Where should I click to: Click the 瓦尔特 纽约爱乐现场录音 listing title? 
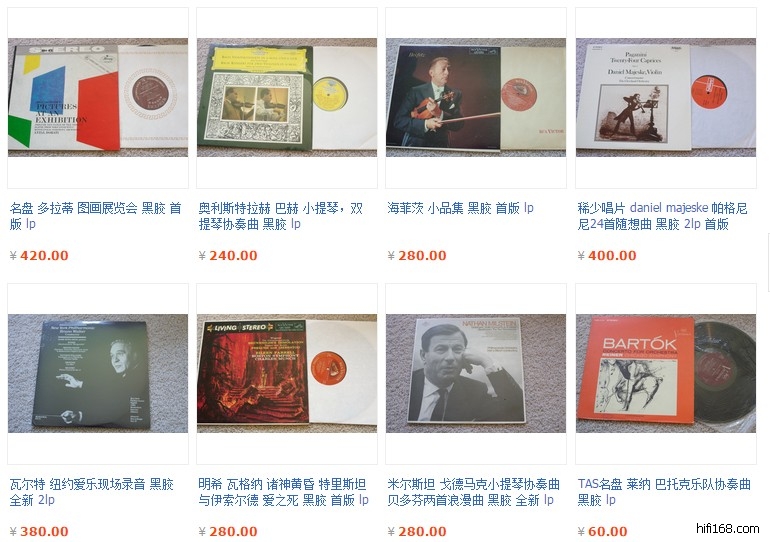pyautogui.click(x=92, y=492)
